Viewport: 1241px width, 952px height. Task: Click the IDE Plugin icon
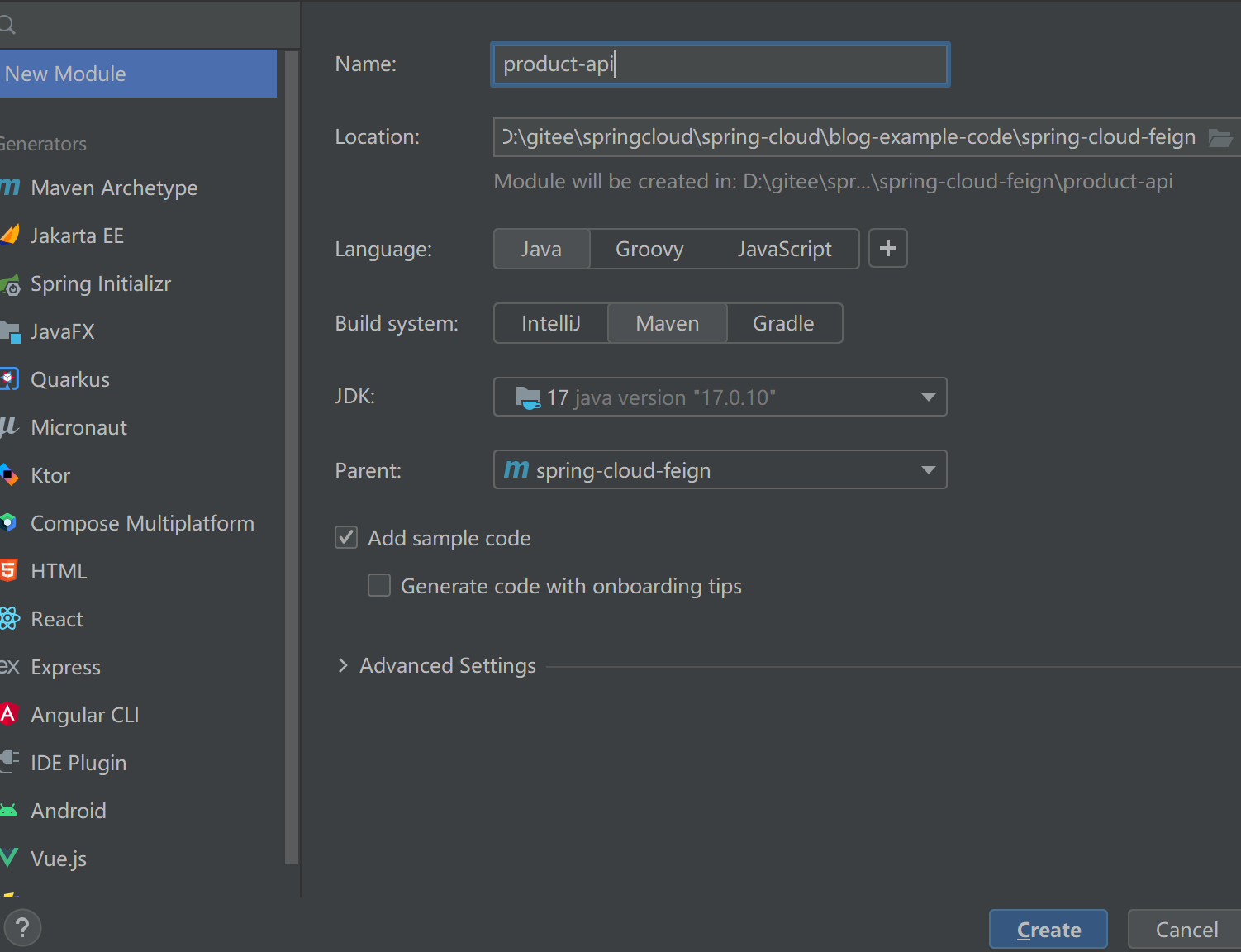coord(10,761)
